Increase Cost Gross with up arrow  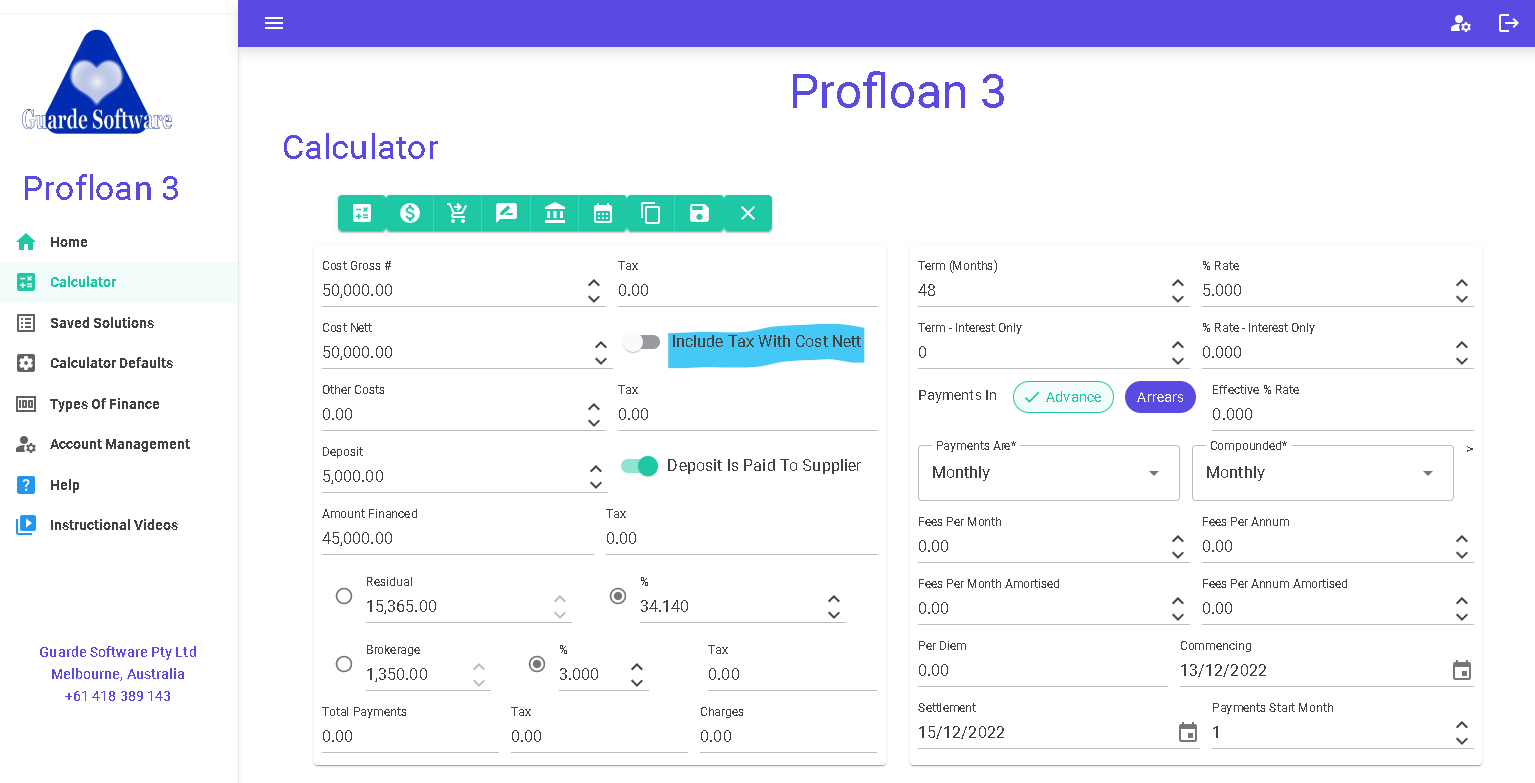click(x=594, y=283)
